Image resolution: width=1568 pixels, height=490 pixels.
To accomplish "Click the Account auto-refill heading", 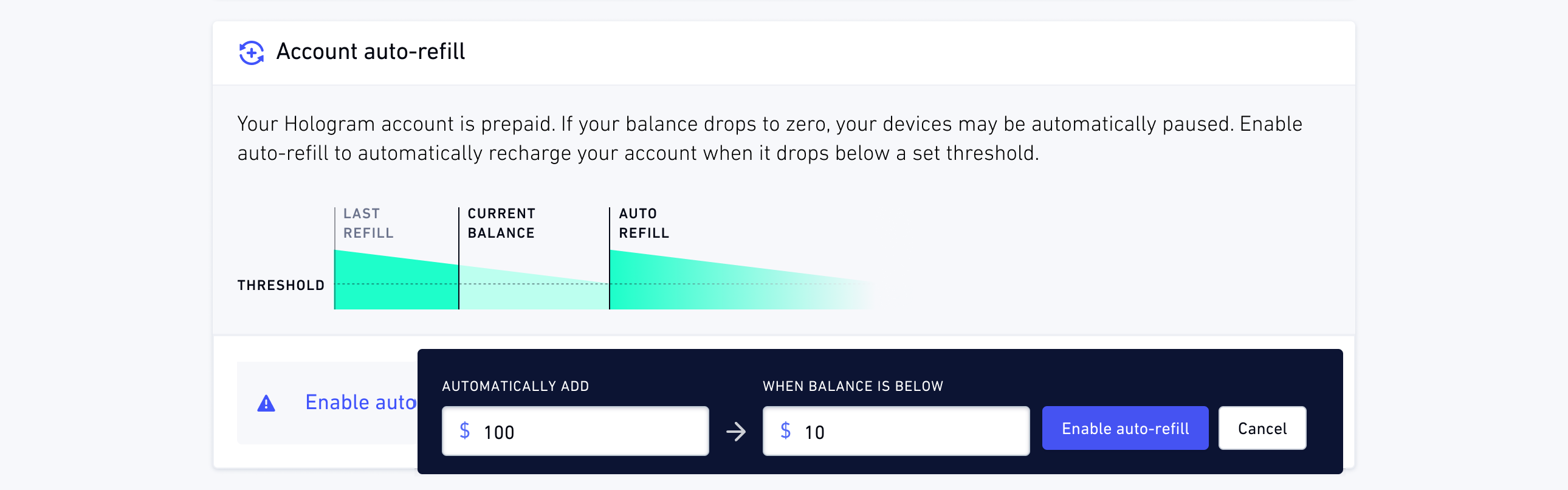I will 370,52.
